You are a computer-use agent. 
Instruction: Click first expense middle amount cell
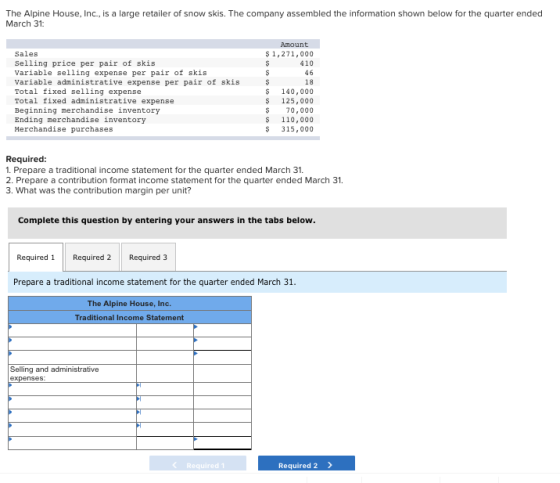point(165,389)
